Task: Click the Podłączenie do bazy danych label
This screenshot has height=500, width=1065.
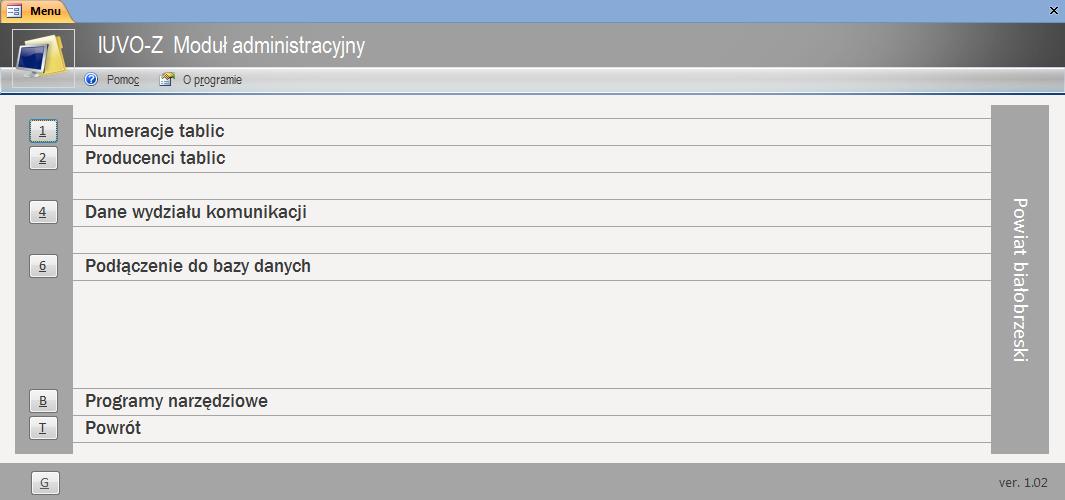Action: click(198, 266)
